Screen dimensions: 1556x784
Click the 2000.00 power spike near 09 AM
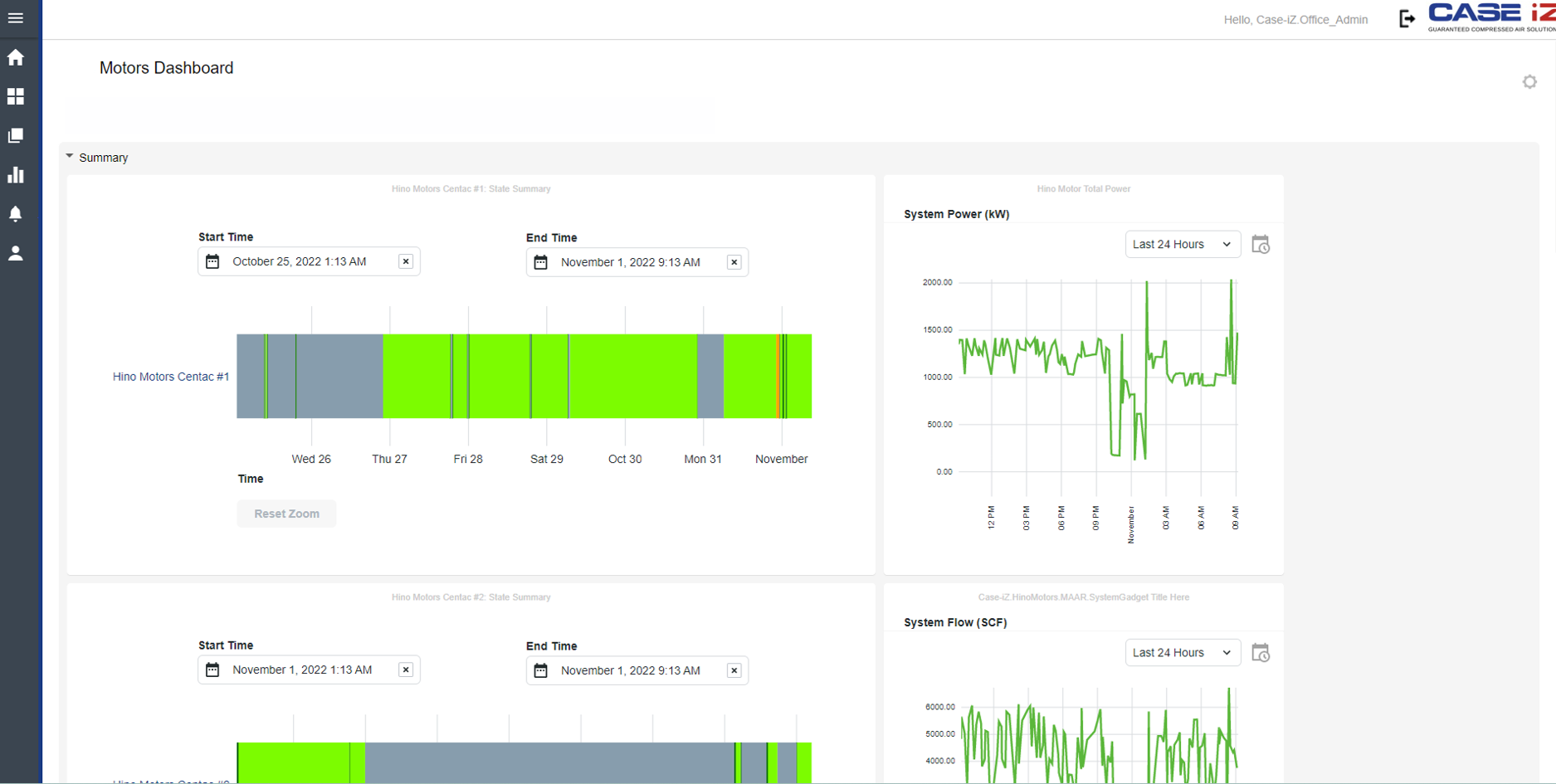[1232, 284]
